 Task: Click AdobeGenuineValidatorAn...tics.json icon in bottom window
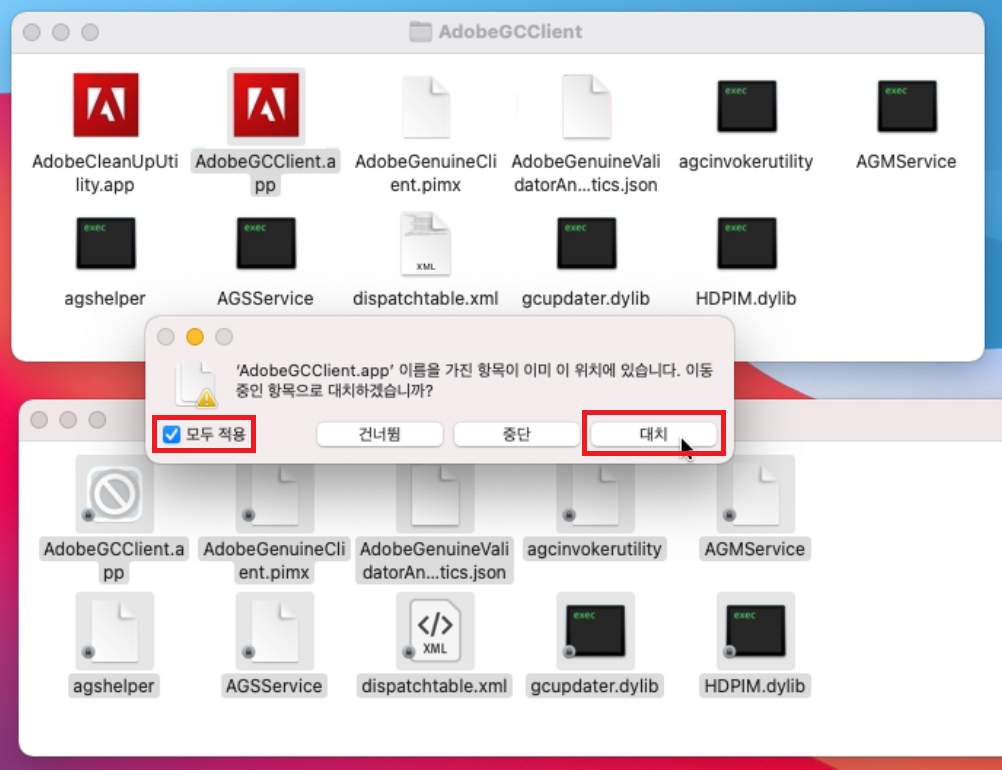(435, 495)
